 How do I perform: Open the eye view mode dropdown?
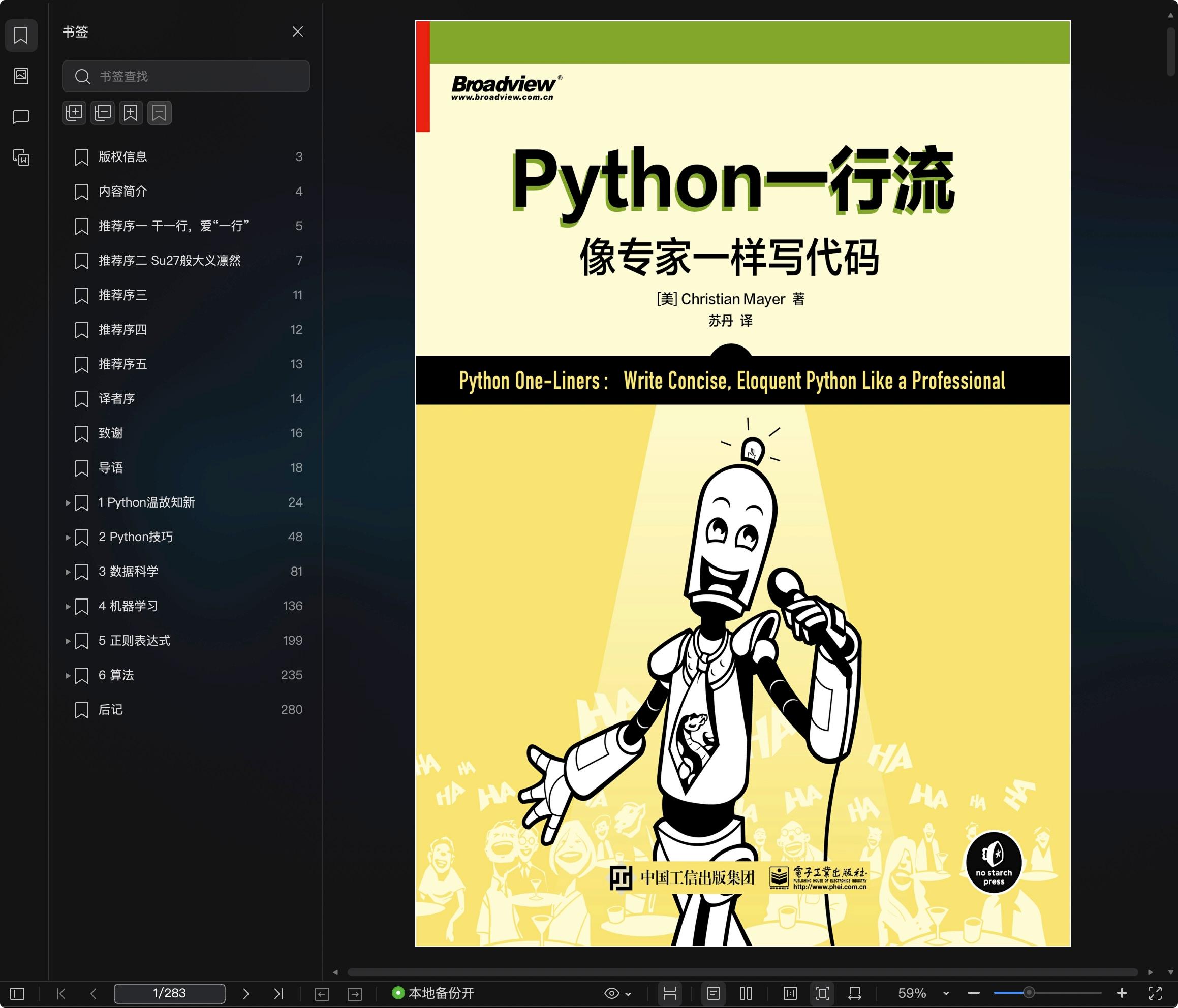tap(617, 993)
